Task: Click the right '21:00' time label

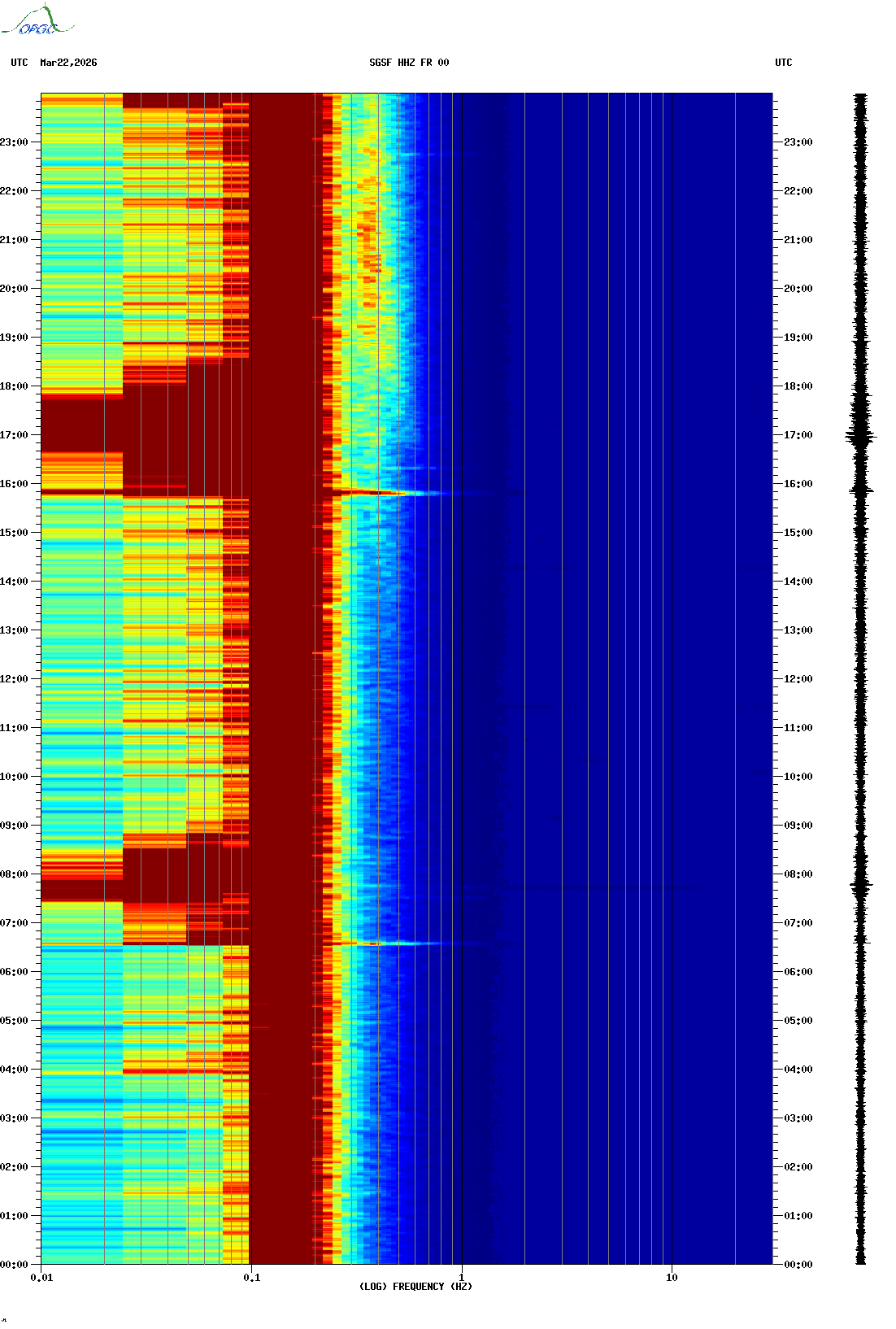Action: (x=798, y=240)
